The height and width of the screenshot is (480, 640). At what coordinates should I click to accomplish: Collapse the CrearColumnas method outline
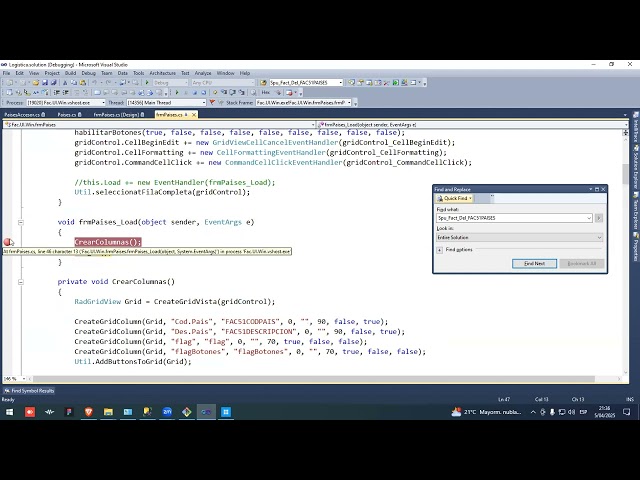click(21, 282)
